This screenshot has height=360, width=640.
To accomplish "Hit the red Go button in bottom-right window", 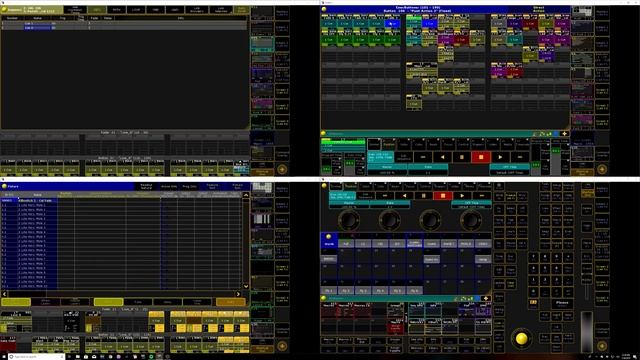I will tap(443, 196).
